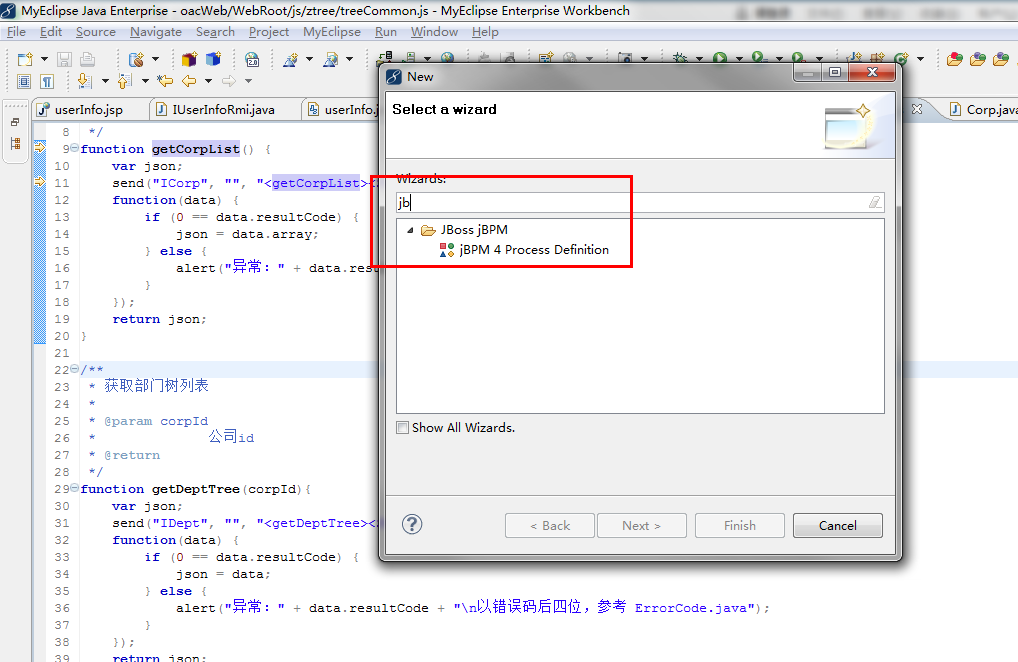Switch to the IUserInfoRmi.java editor tab

pyautogui.click(x=223, y=110)
